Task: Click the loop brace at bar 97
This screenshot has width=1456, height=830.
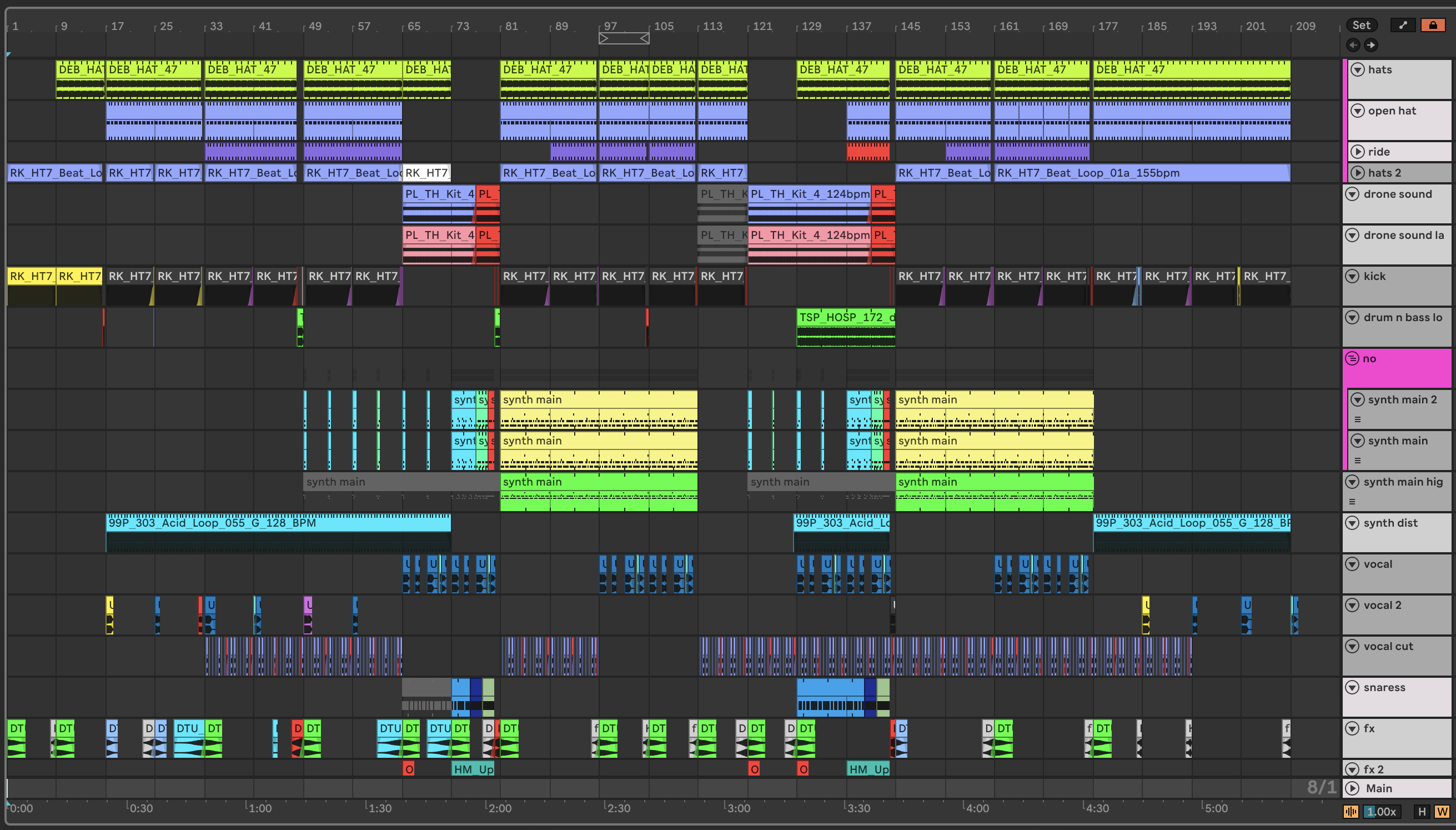Action: click(x=624, y=38)
